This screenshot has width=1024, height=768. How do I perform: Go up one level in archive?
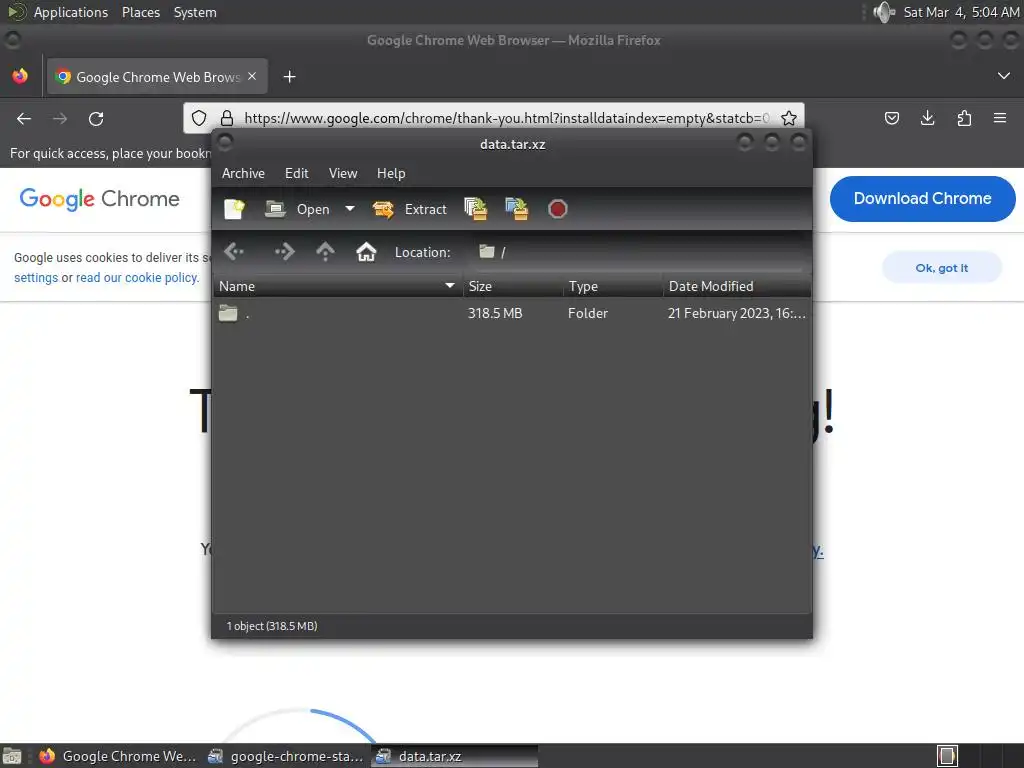coord(325,251)
